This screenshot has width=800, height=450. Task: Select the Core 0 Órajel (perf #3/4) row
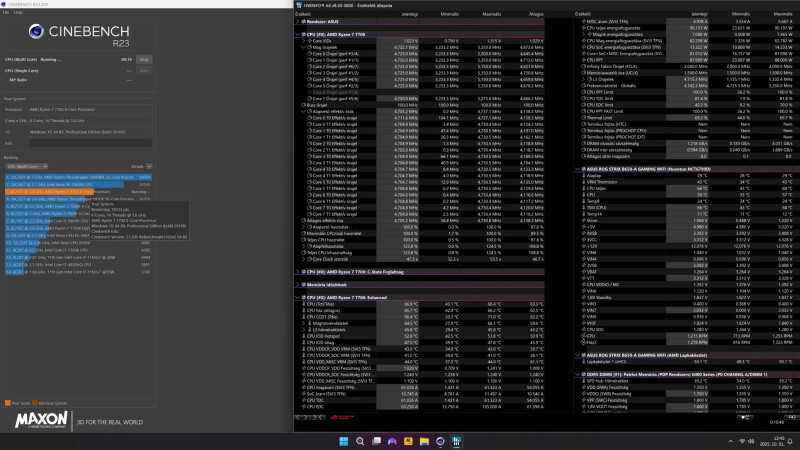[x=419, y=54]
